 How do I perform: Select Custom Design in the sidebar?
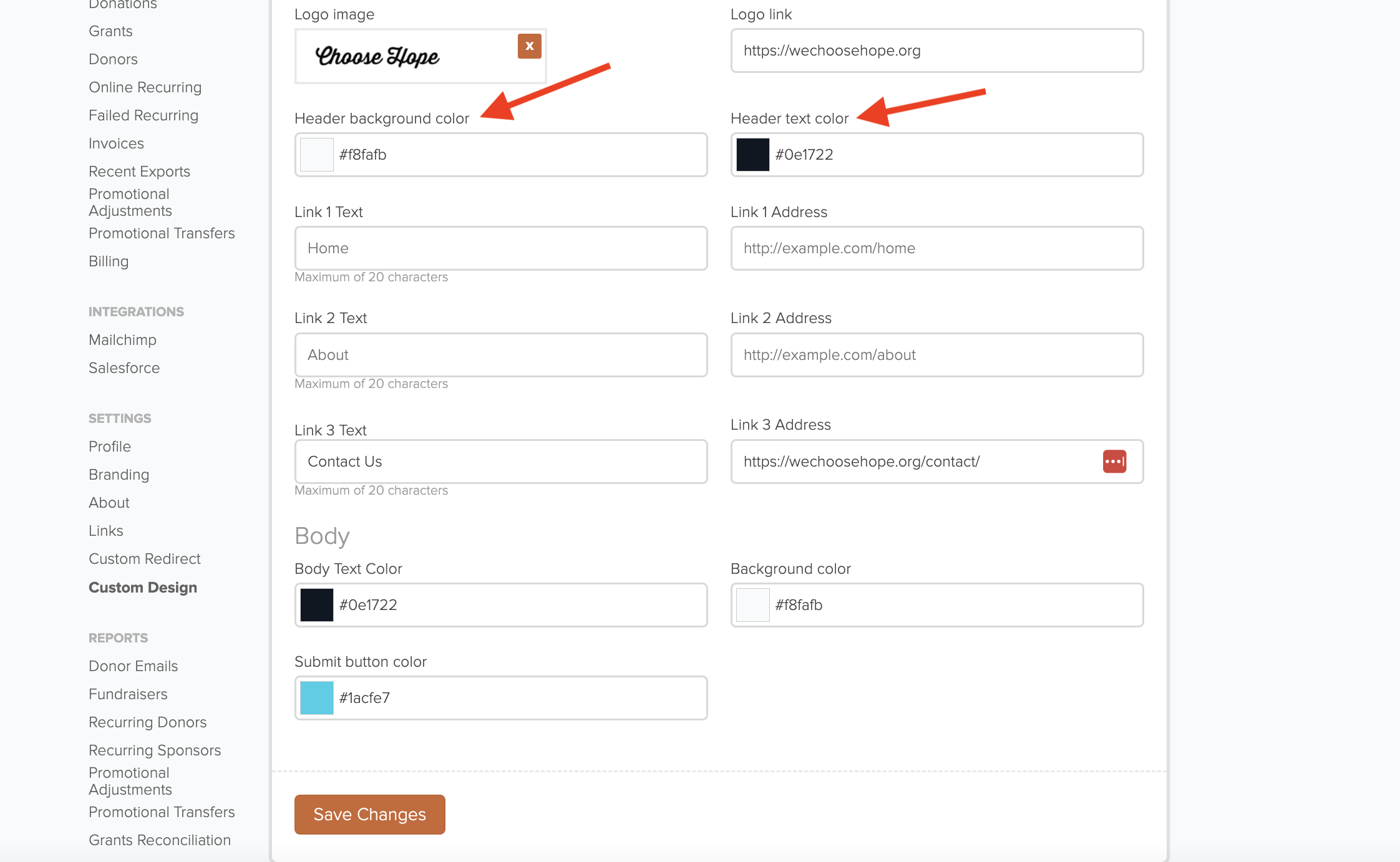click(143, 588)
